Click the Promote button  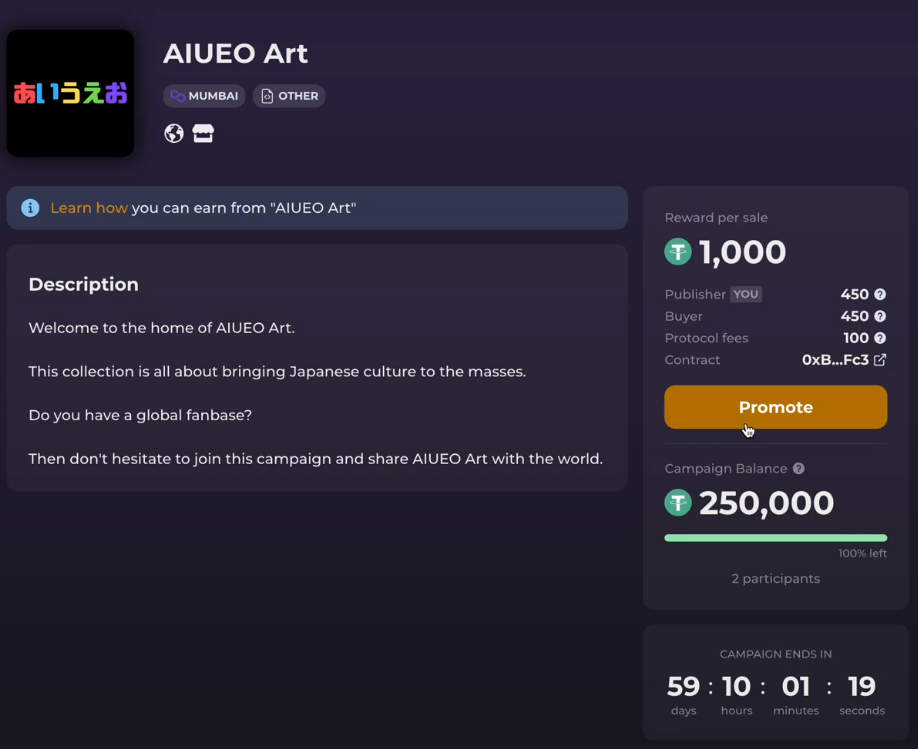(776, 407)
